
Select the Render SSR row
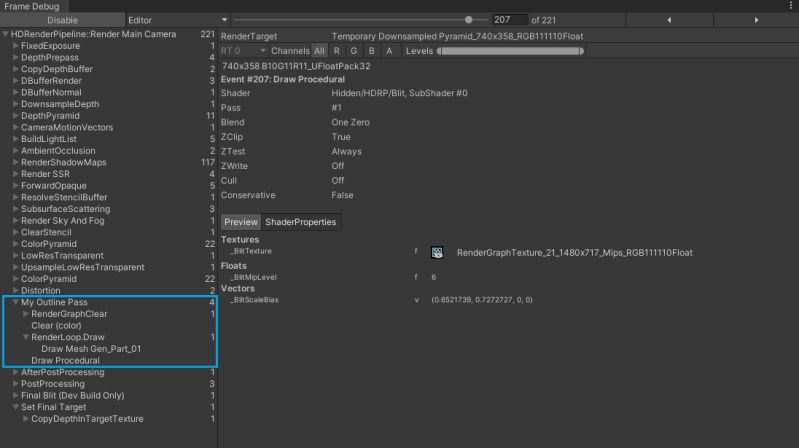(109, 174)
